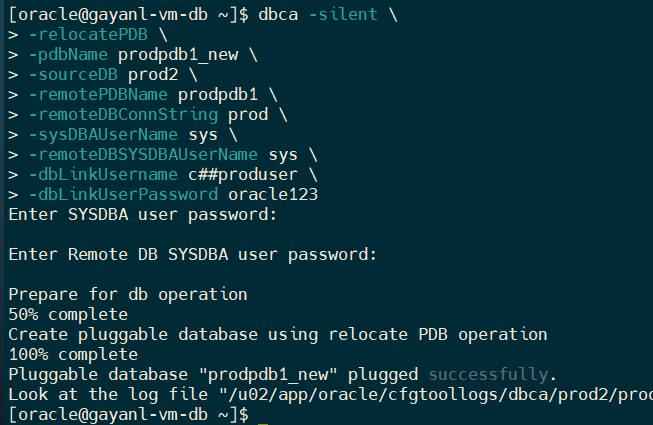Click the "-remoteDBConnString" flag
This screenshot has width=653, height=425.
123,115
